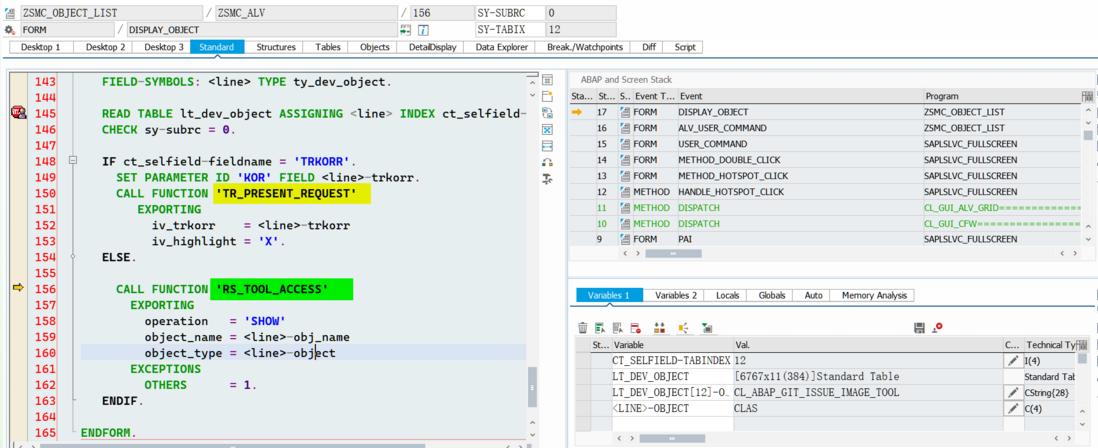Screen dimensions: 1098x448
Task: Click the green first list icon in Variables toolbar
Action: click(600, 328)
